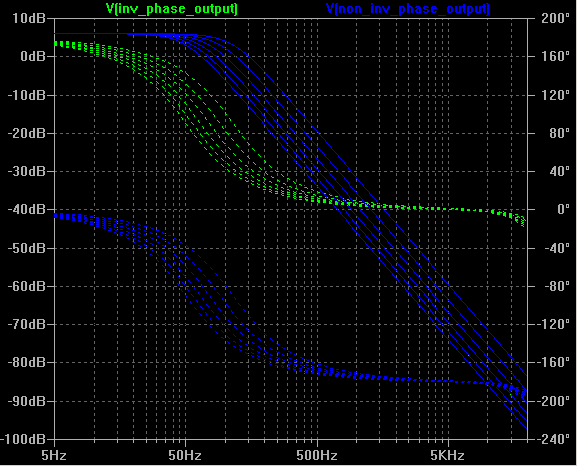Click the 200° phase axis label
This screenshot has height=466, width=577.
coord(556,18)
